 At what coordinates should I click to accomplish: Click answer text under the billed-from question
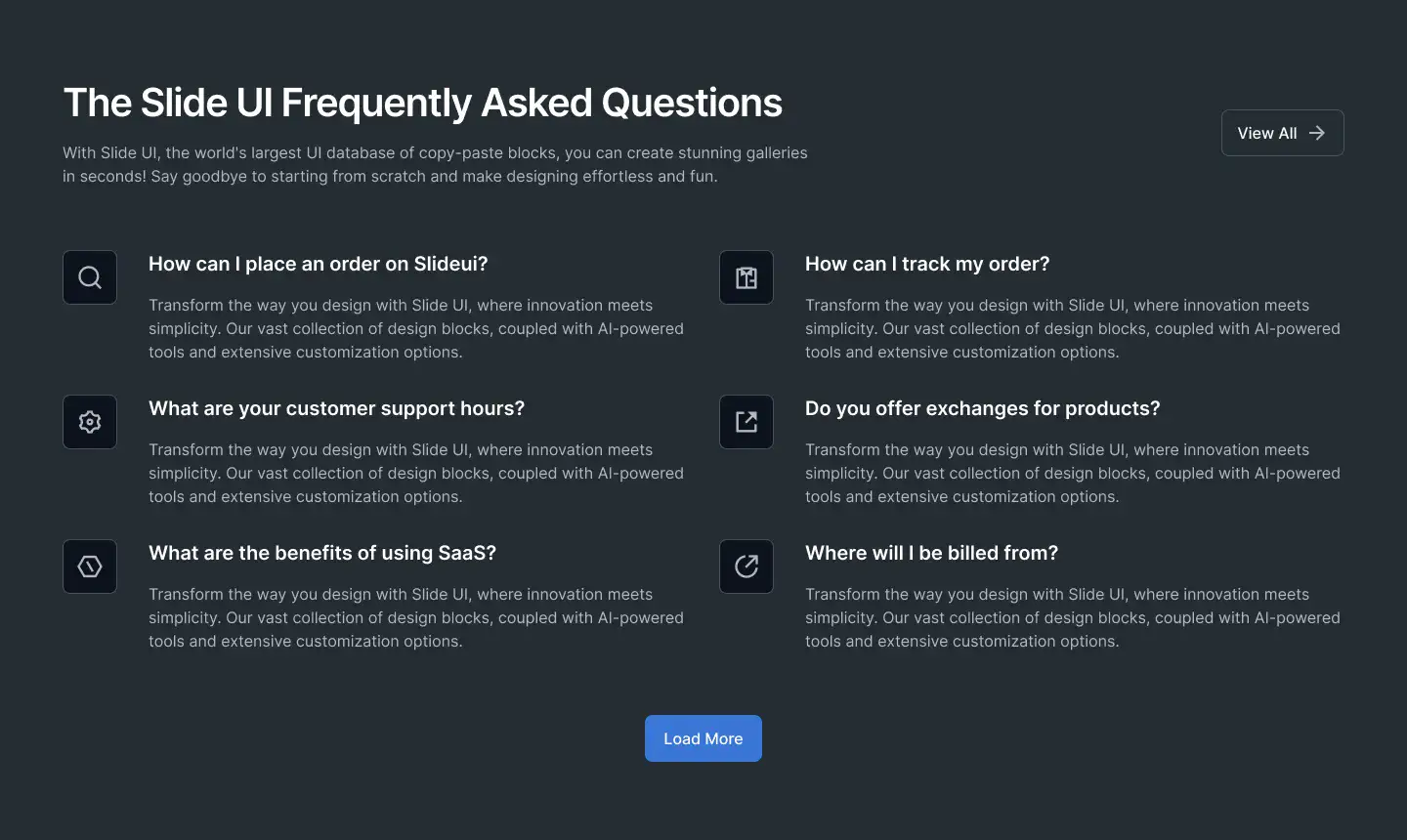1073,617
